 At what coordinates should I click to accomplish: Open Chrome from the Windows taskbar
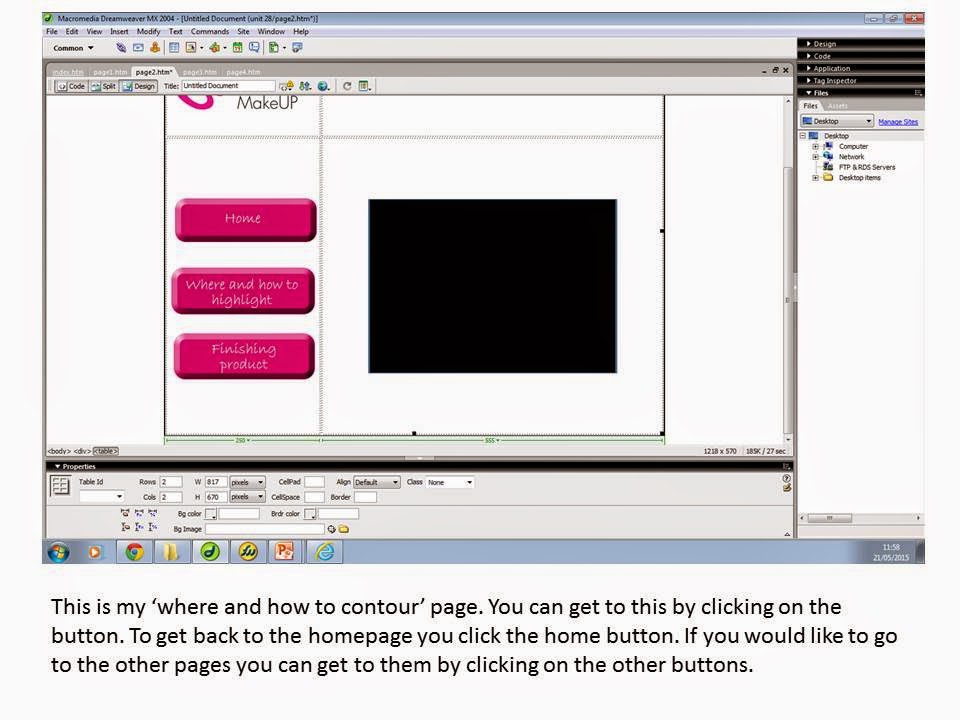(x=134, y=552)
